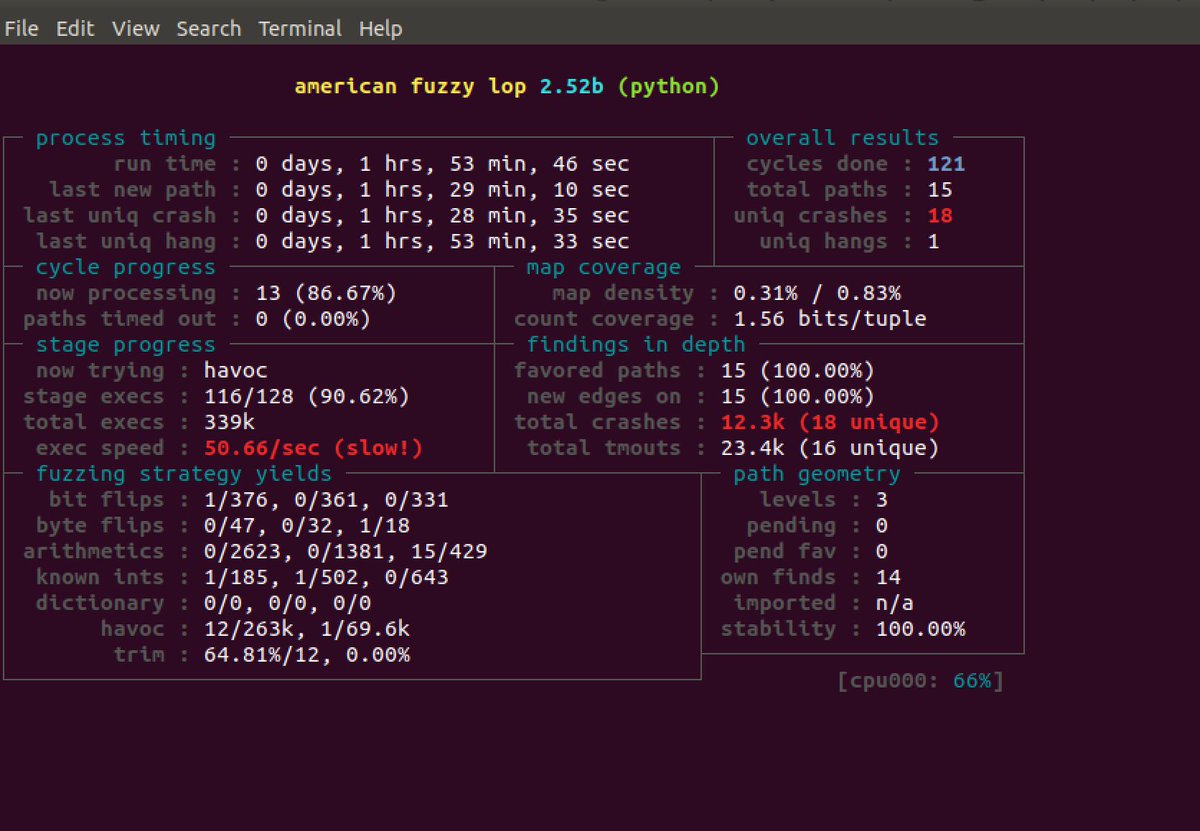Click the 'stability' label
The image size is (1200, 831).
point(778,630)
